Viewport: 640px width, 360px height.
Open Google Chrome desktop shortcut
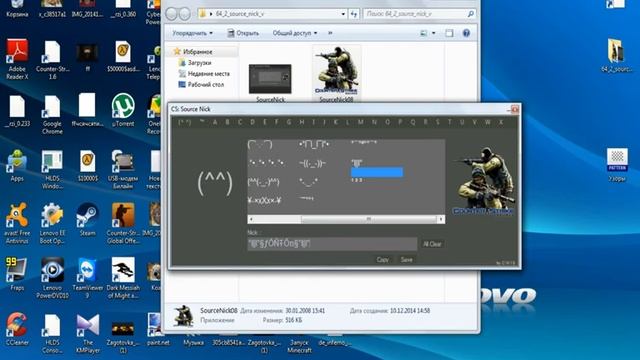[x=52, y=114]
